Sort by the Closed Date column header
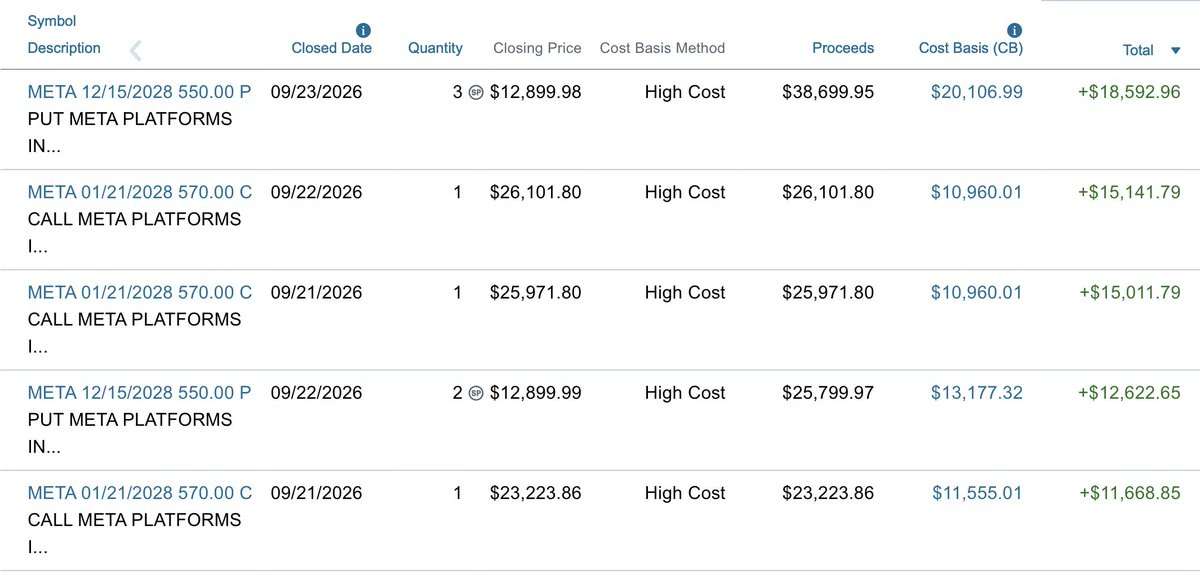The image size is (1200, 579). point(332,48)
